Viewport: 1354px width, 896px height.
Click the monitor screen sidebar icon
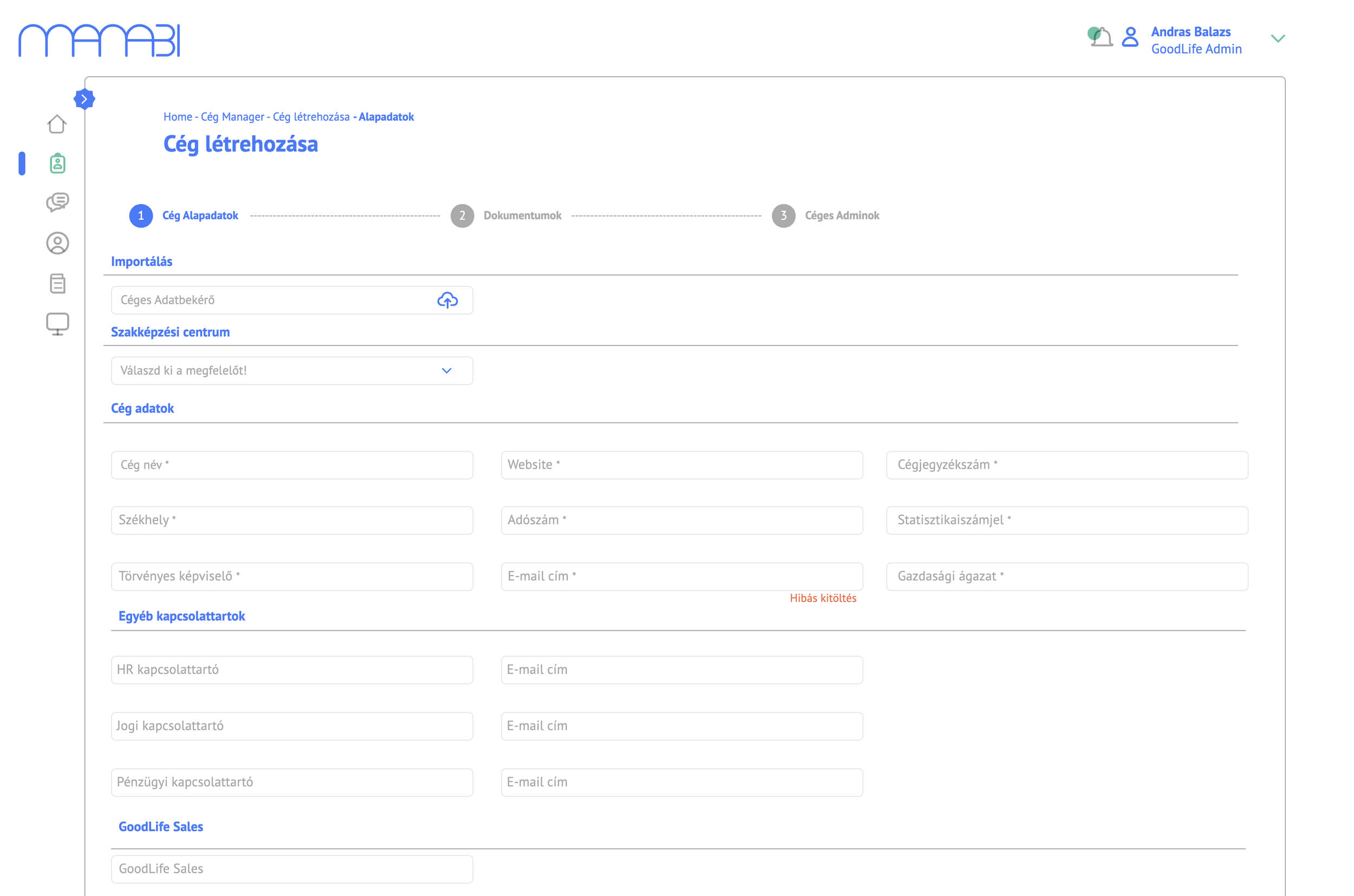[x=57, y=323]
